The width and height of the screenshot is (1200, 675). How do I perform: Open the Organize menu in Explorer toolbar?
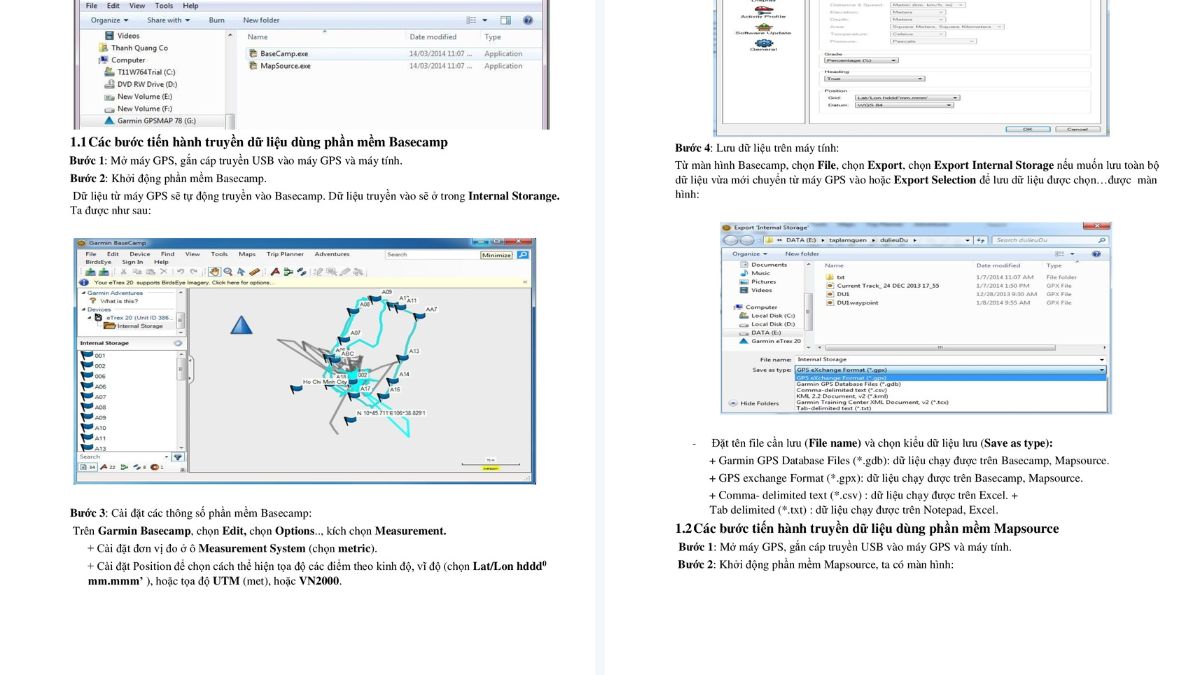(109, 20)
